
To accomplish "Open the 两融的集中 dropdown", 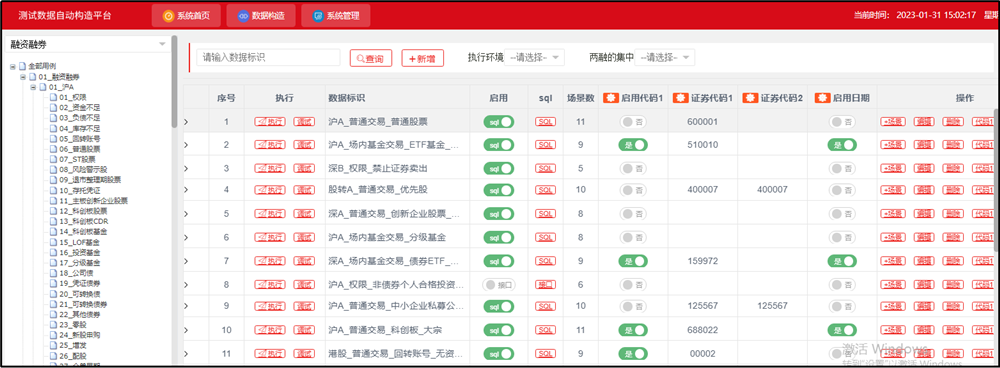I will [665, 57].
